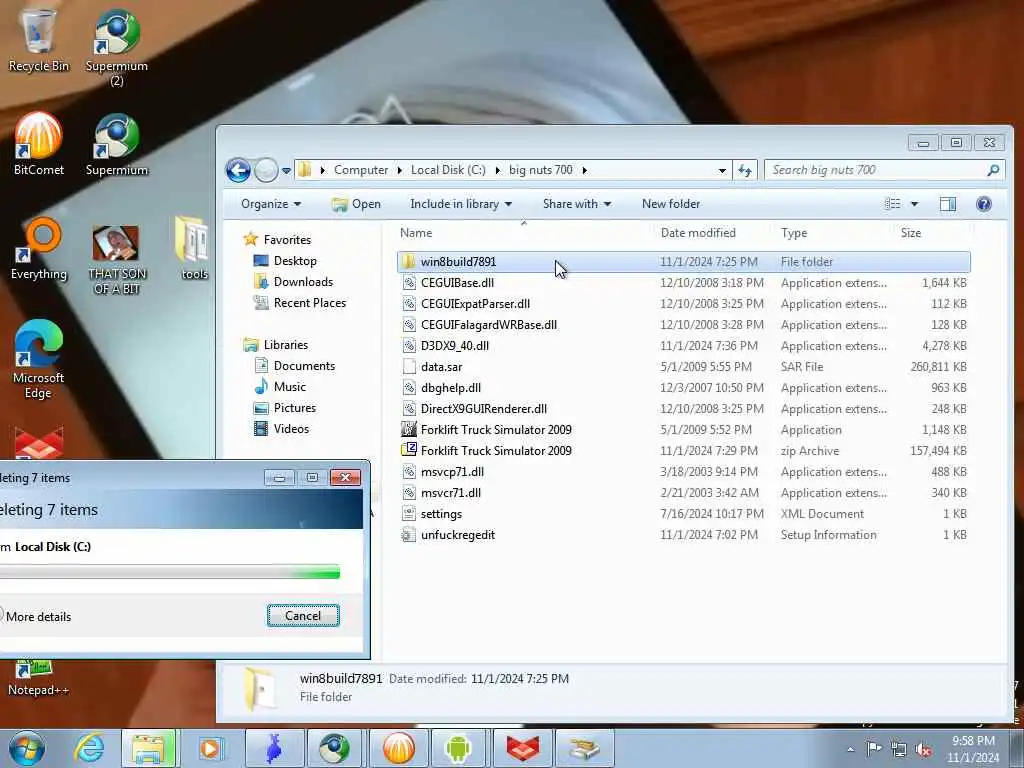Open BitComet desktop shortcut

click(39, 144)
